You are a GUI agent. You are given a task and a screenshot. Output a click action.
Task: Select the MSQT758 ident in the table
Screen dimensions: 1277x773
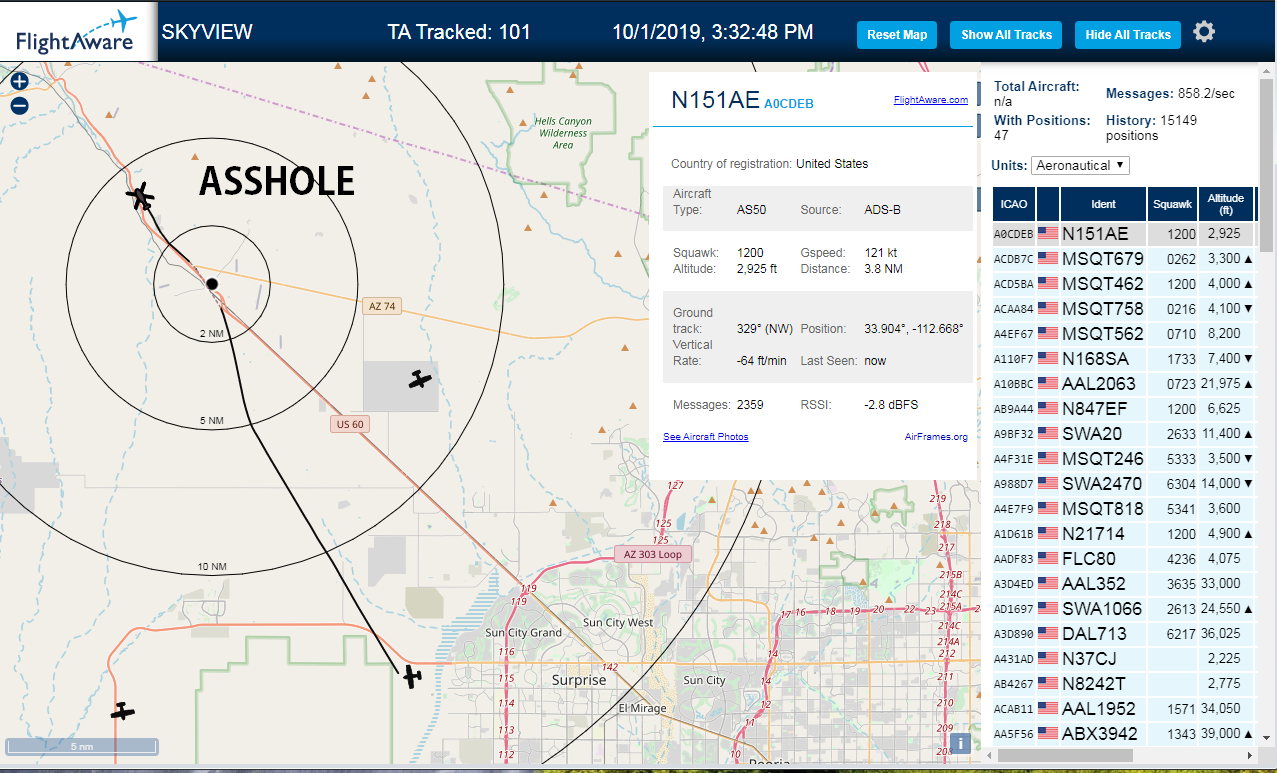point(1102,309)
